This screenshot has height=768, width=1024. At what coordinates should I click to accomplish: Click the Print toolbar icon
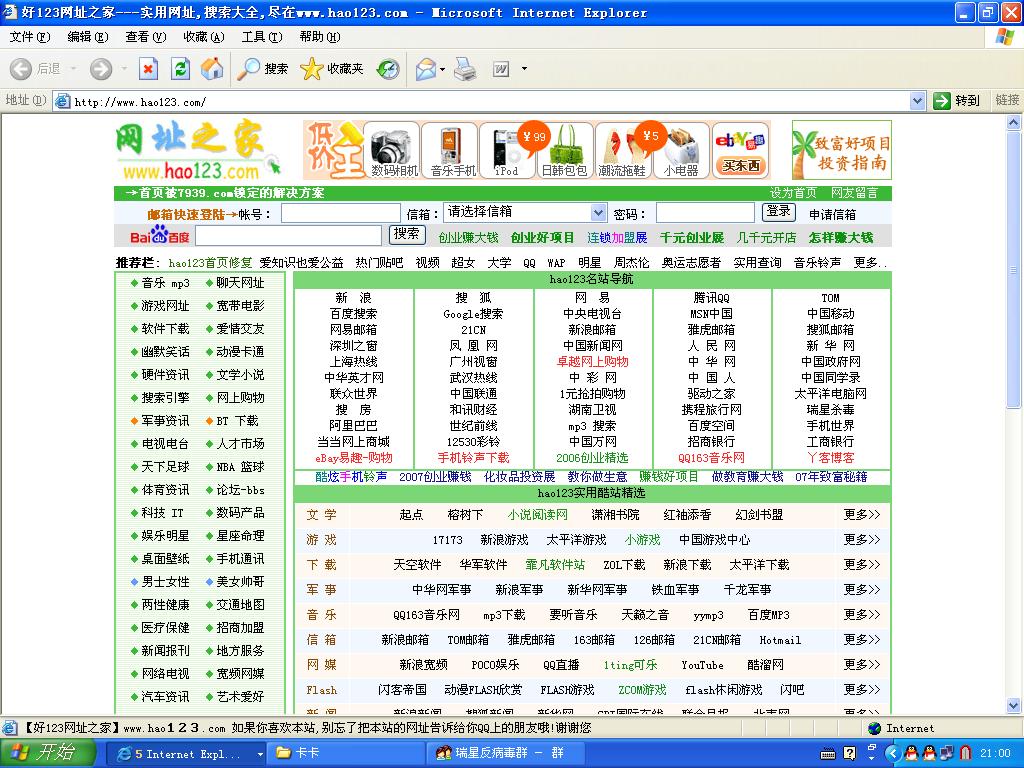click(465, 69)
